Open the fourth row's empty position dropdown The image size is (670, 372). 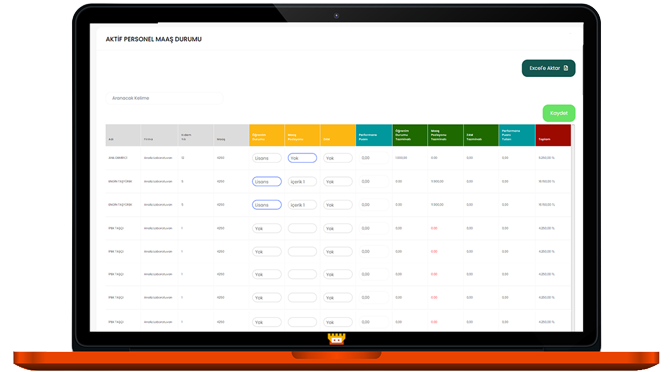pyautogui.click(x=302, y=228)
